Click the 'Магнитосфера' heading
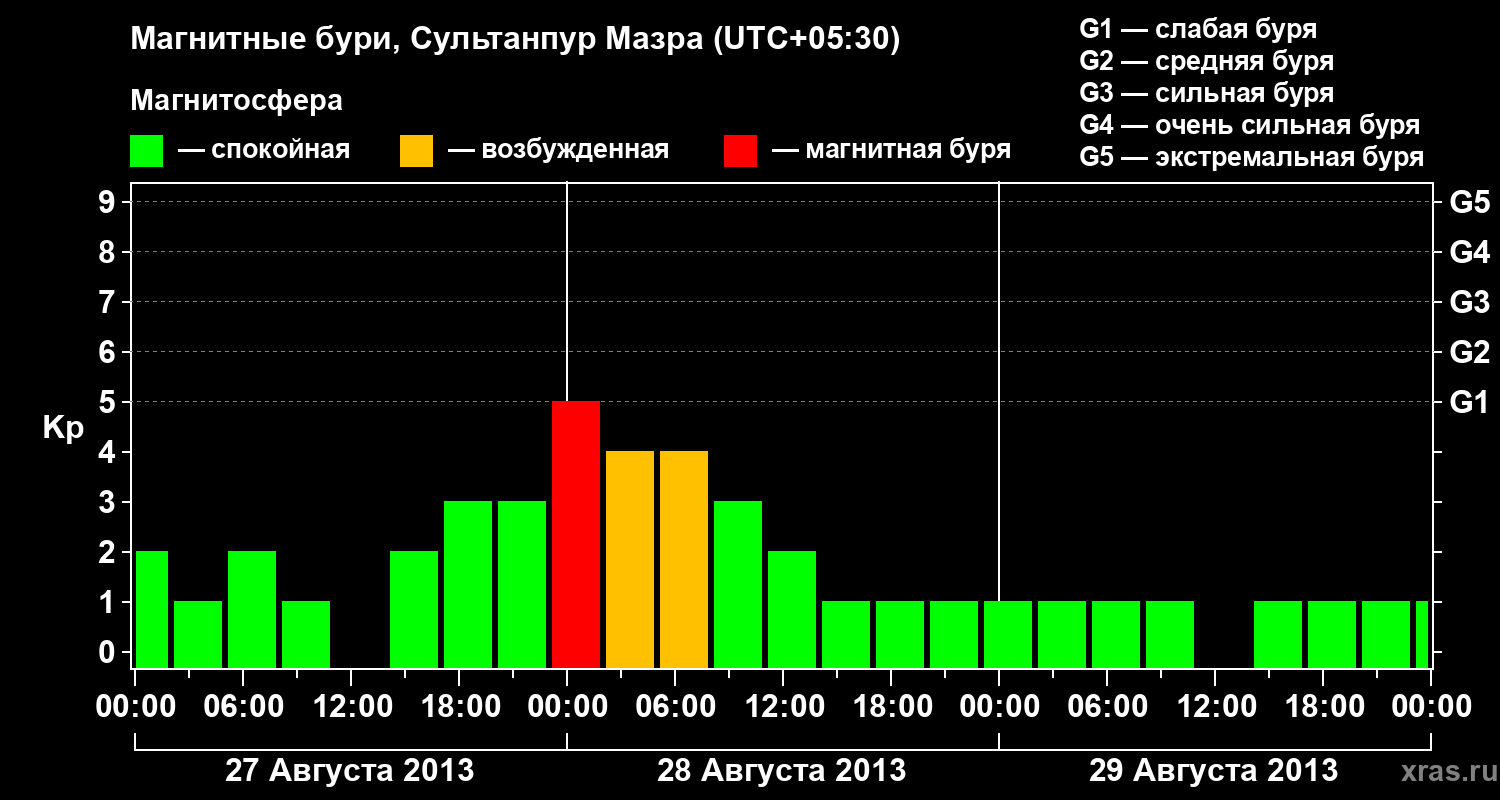The width and height of the screenshot is (1500, 800). click(237, 101)
